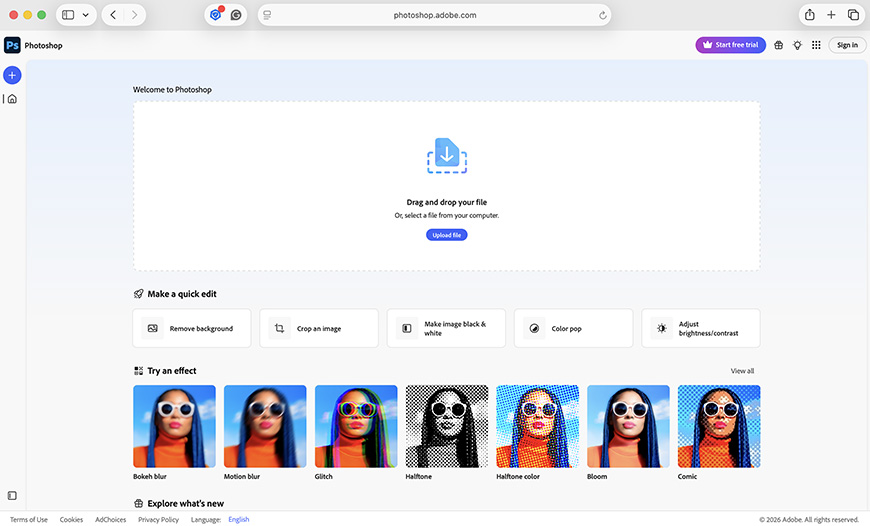This screenshot has height=526, width=870.
Task: Reload the page with the refresh icon
Action: pos(603,16)
